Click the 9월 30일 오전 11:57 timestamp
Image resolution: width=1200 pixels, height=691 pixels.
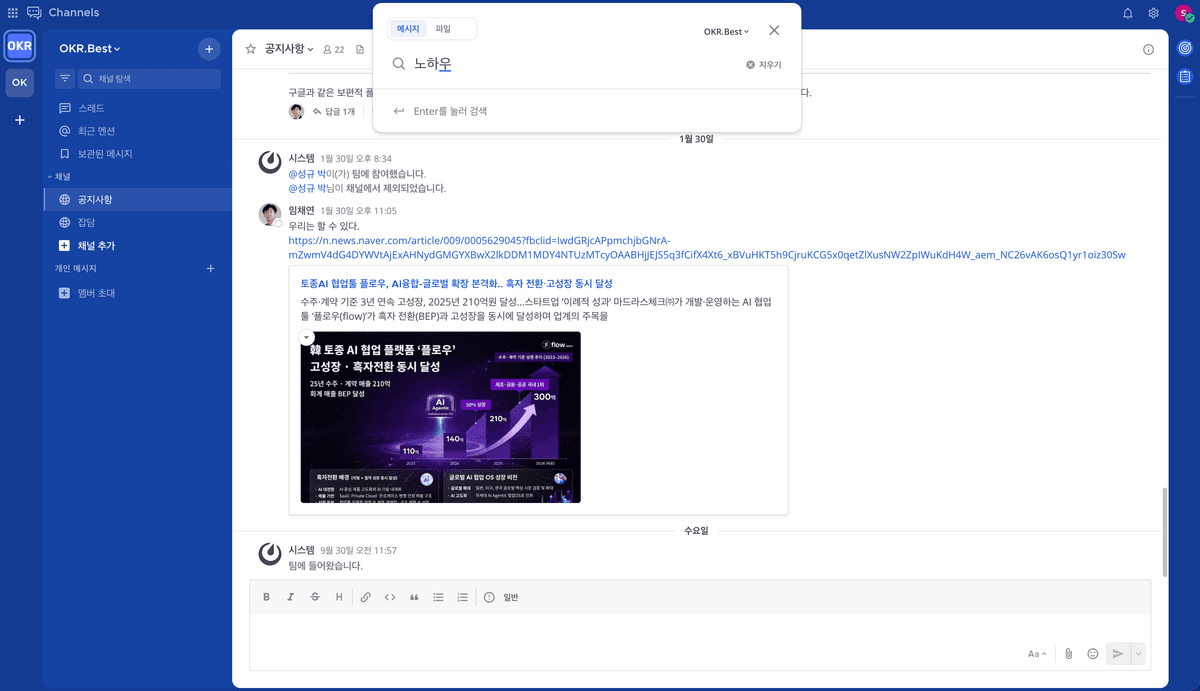click(x=358, y=550)
